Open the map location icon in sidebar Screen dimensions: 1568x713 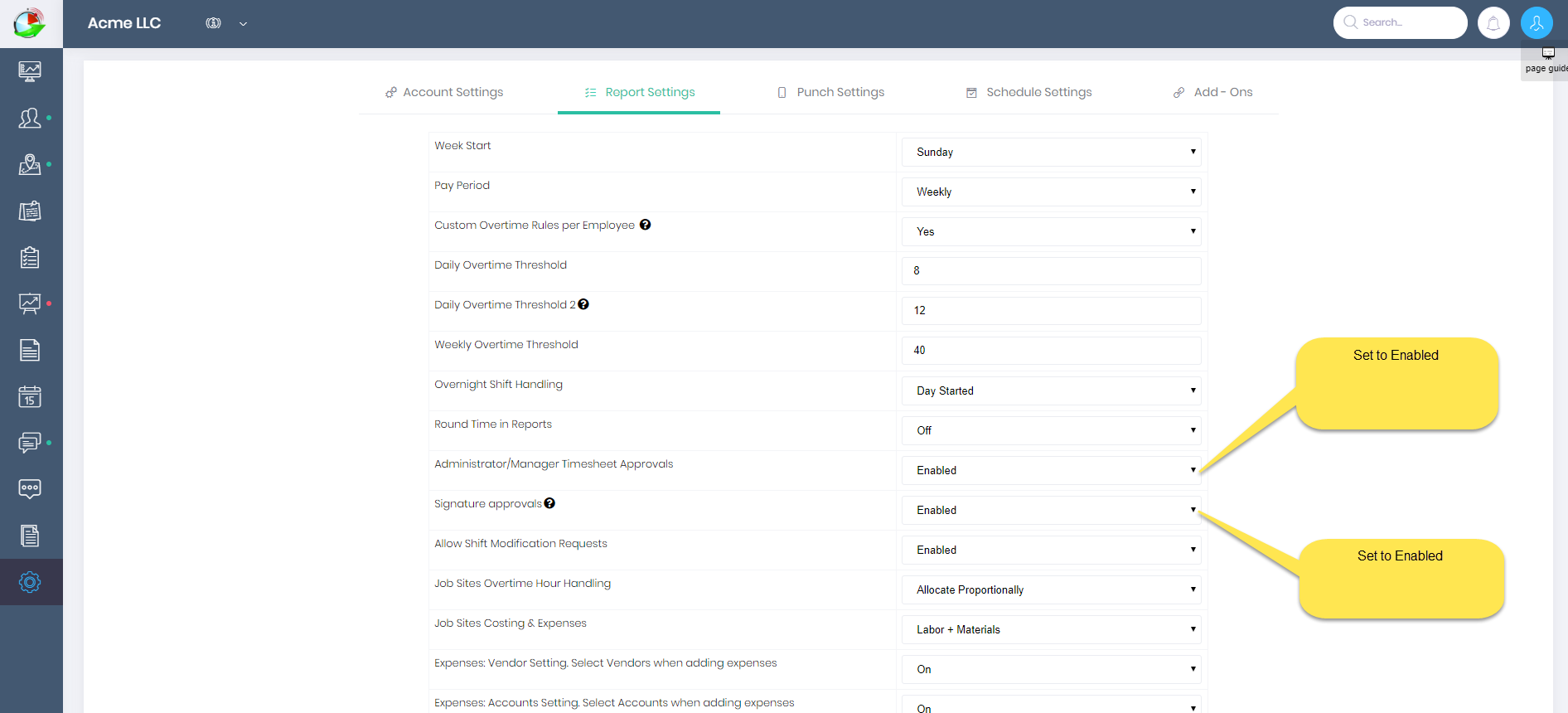30,164
